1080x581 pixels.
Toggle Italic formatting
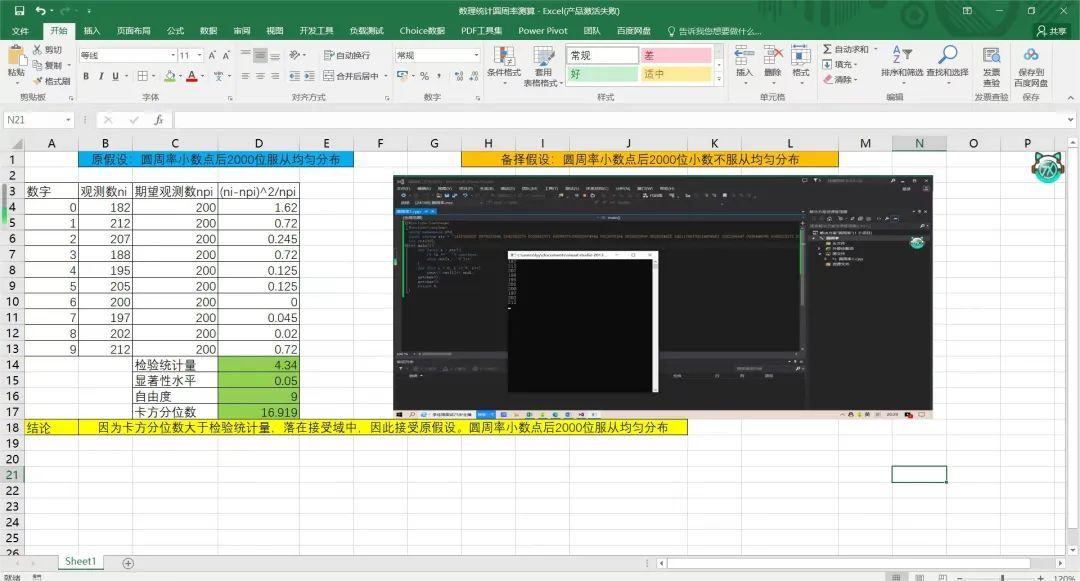tap(101, 76)
